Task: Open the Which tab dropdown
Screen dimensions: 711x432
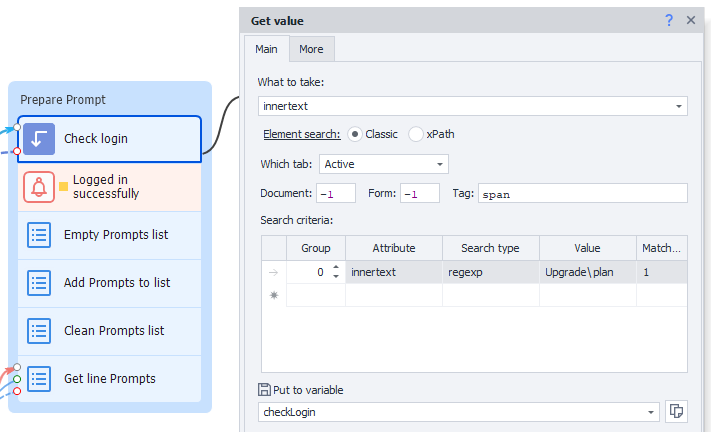Action: click(x=441, y=164)
